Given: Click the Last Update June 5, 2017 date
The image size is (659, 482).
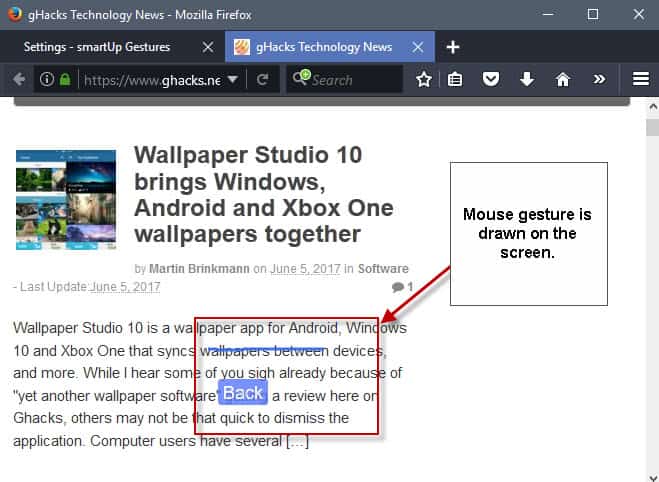Looking at the screenshot, I should (x=125, y=287).
